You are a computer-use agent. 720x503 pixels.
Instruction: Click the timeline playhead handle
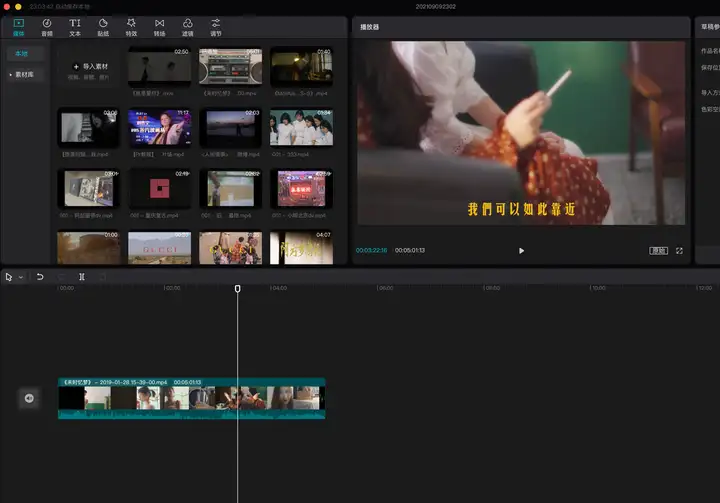click(237, 288)
